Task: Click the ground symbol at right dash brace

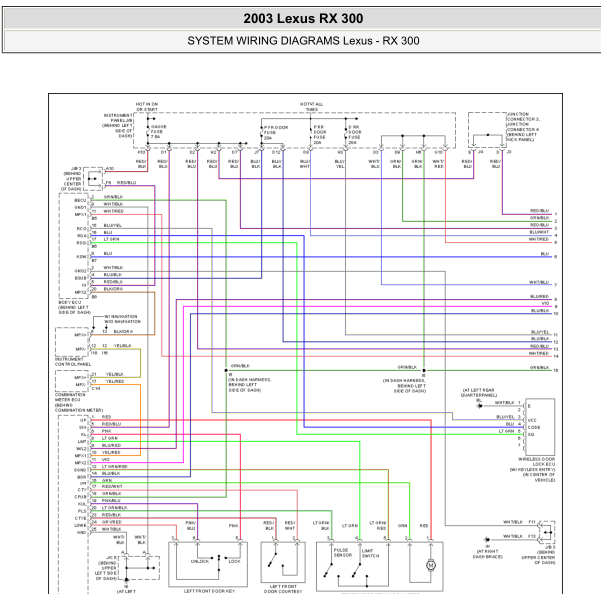Action: pyautogui.click(x=487, y=539)
